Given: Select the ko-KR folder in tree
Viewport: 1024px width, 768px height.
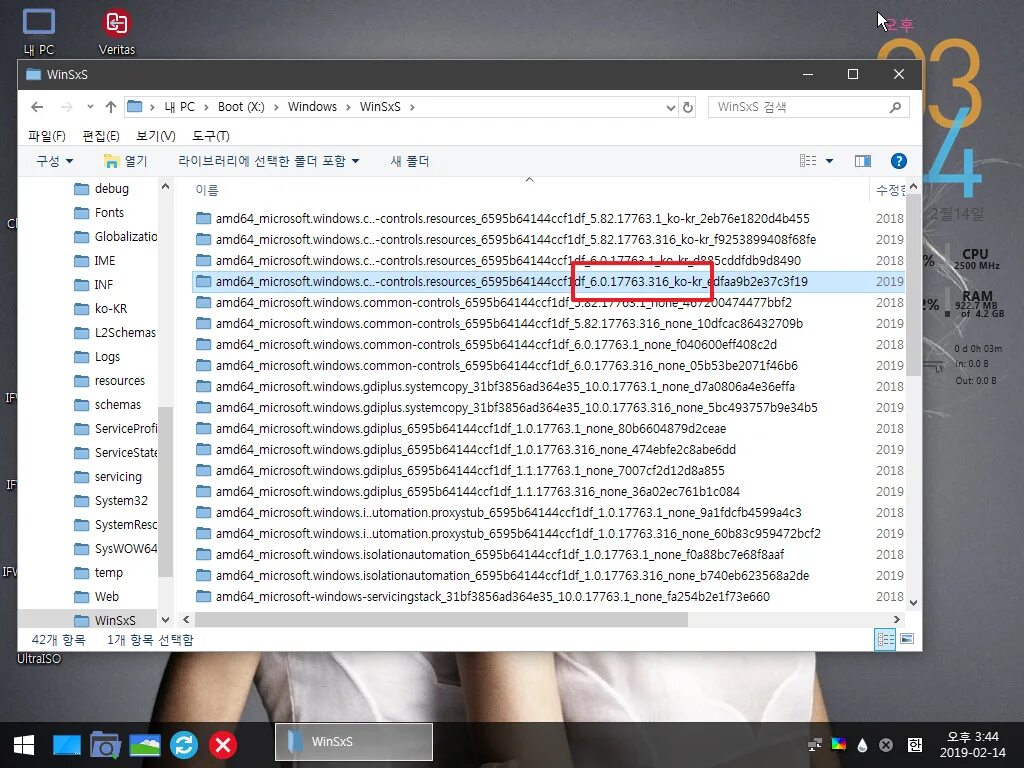Looking at the screenshot, I should (101, 309).
